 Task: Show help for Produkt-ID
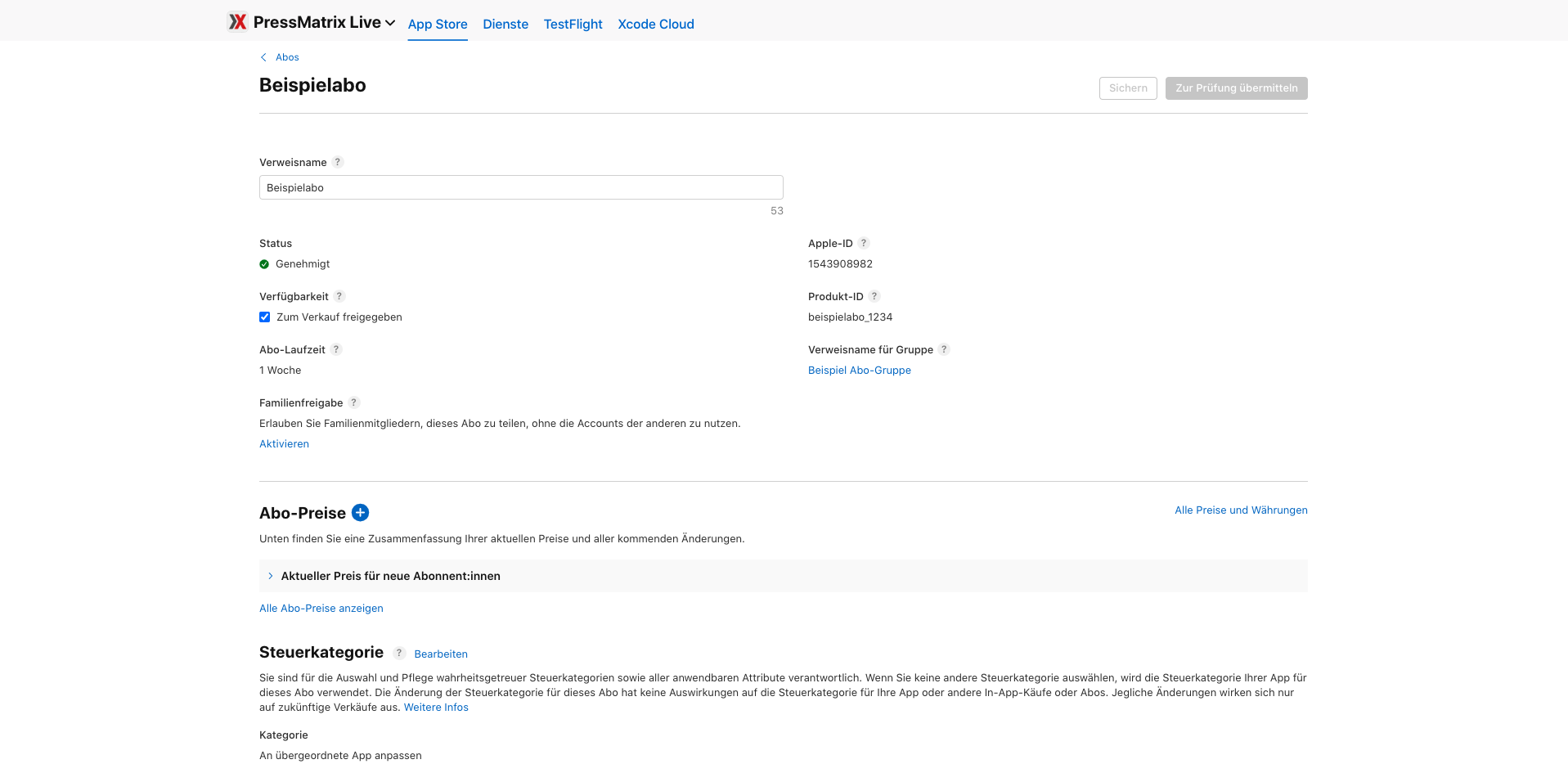(874, 296)
